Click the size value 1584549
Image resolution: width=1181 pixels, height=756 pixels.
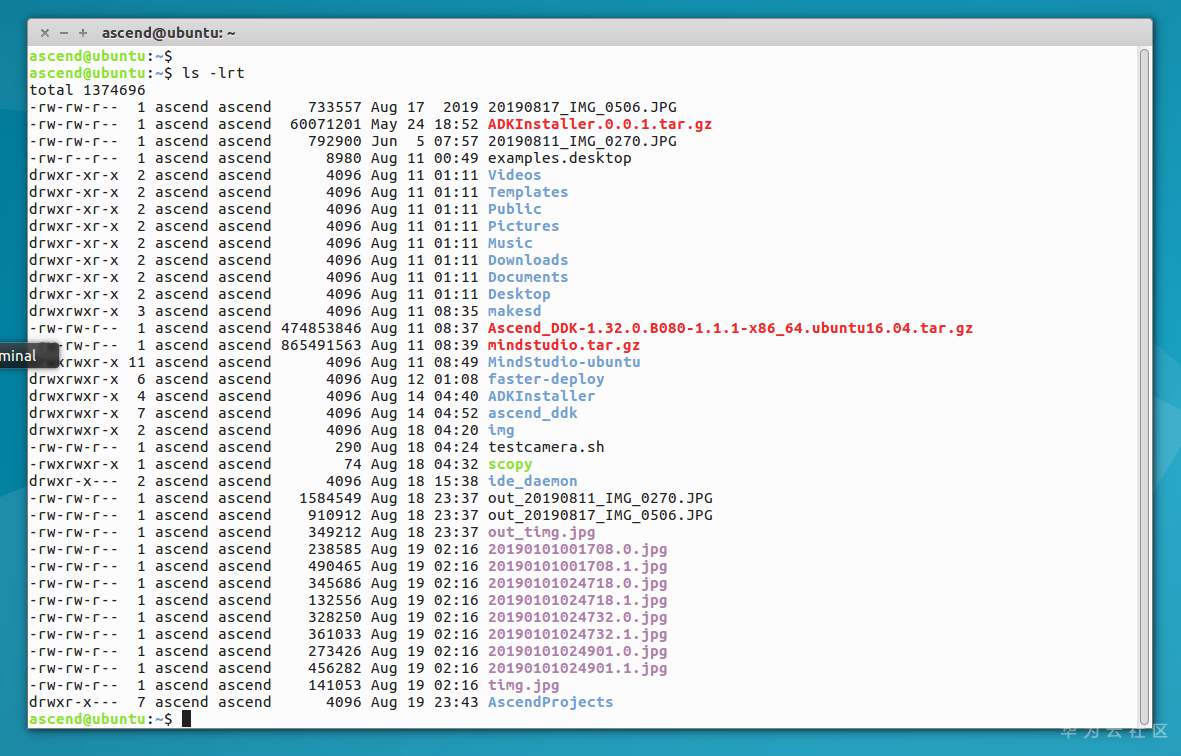pos(331,498)
